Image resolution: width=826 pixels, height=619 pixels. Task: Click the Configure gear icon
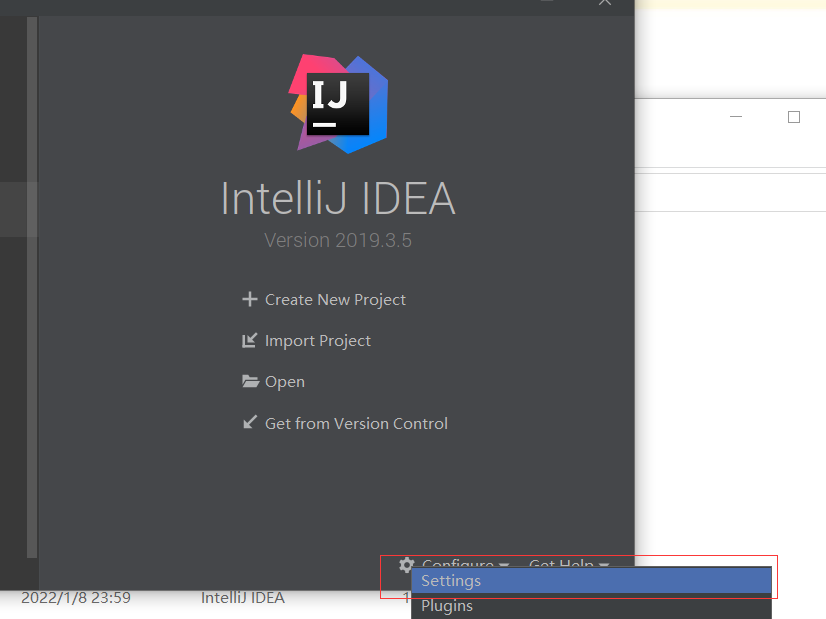click(x=406, y=564)
